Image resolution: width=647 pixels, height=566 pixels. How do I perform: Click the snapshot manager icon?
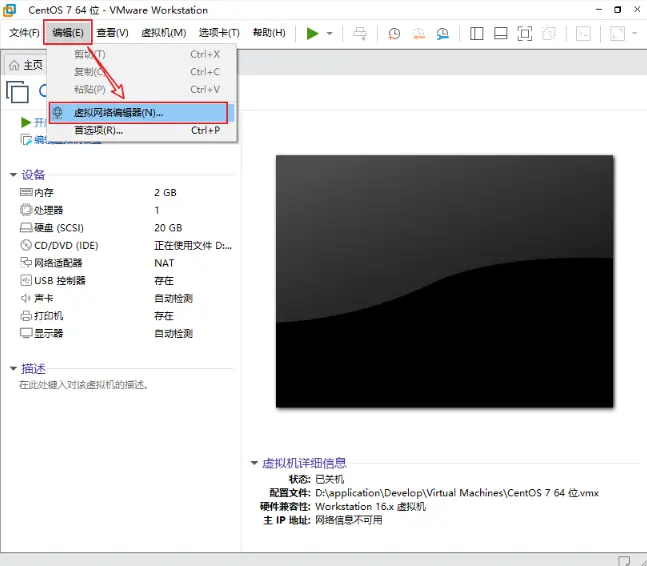(x=441, y=33)
